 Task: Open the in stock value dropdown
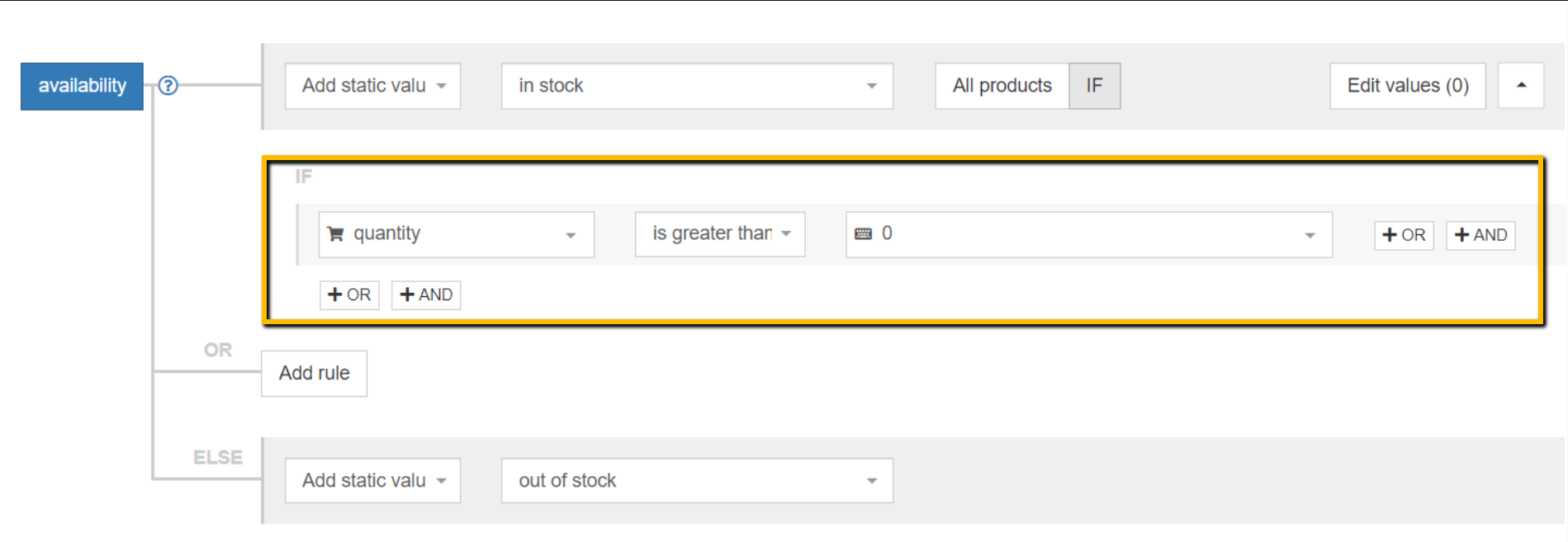click(696, 86)
